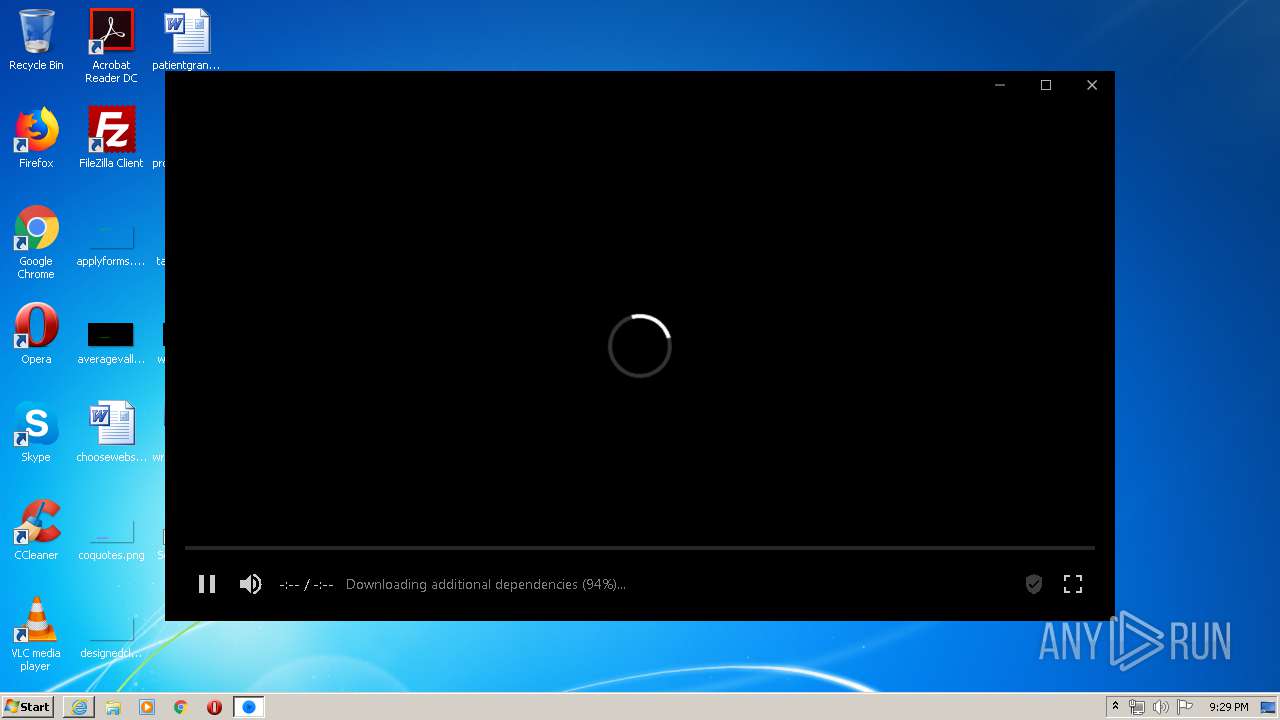Select the active player taskbar button
The height and width of the screenshot is (720, 1280).
pyautogui.click(x=249, y=707)
